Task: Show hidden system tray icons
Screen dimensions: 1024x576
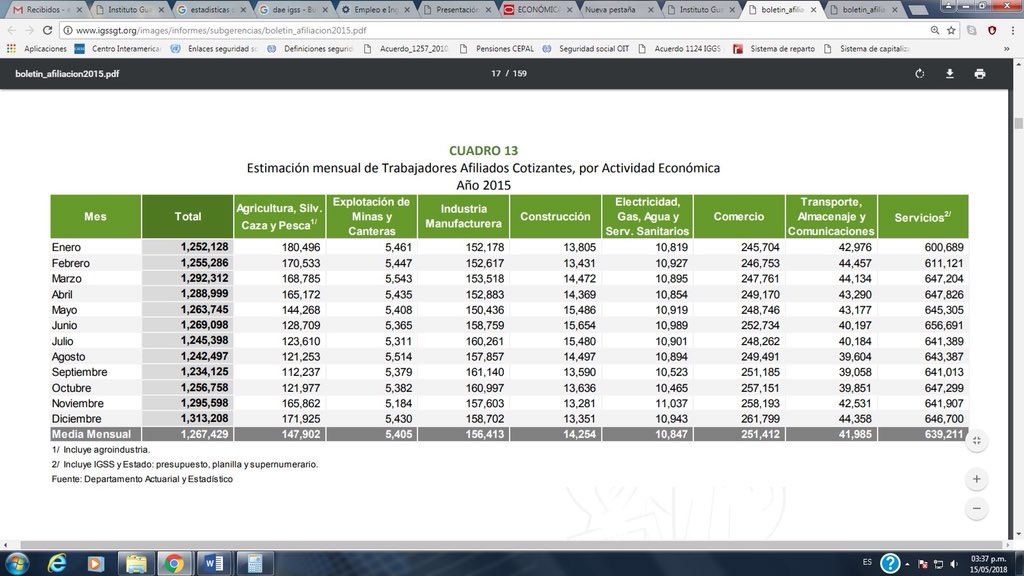Action: (x=907, y=563)
